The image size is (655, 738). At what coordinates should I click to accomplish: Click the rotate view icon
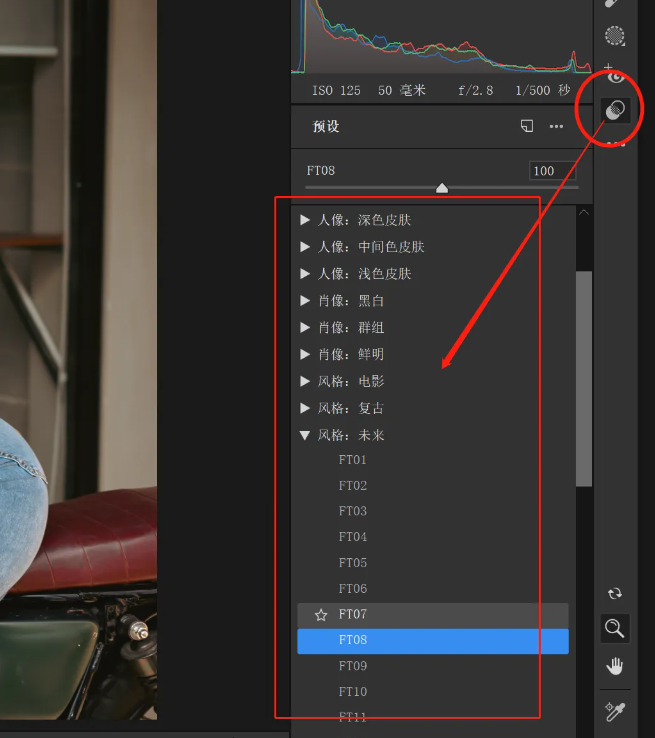(615, 594)
